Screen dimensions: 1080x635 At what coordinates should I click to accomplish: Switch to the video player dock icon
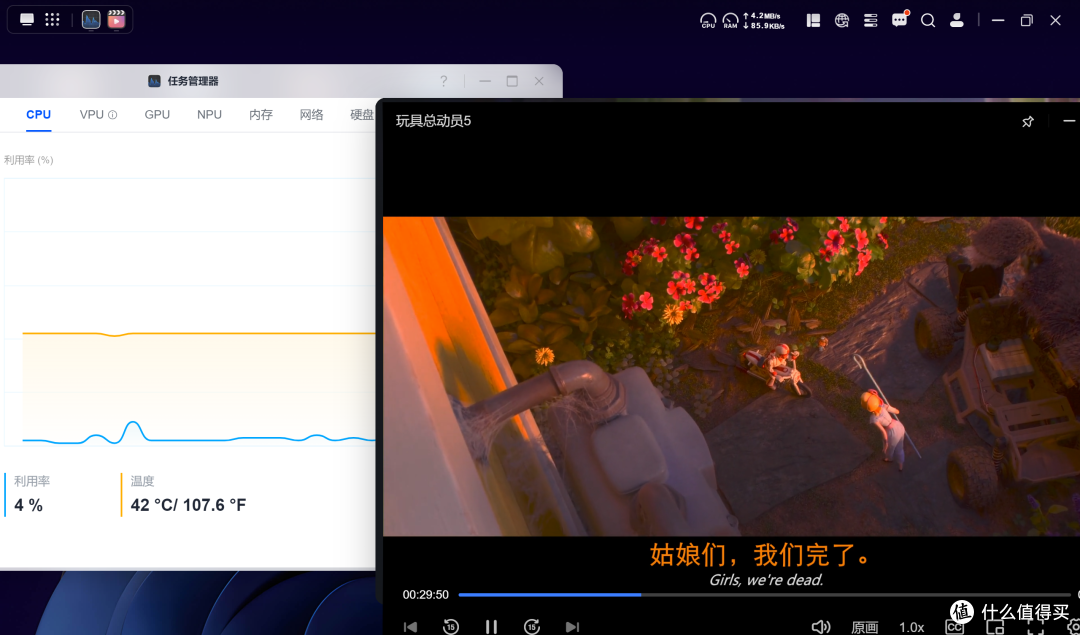click(x=116, y=19)
